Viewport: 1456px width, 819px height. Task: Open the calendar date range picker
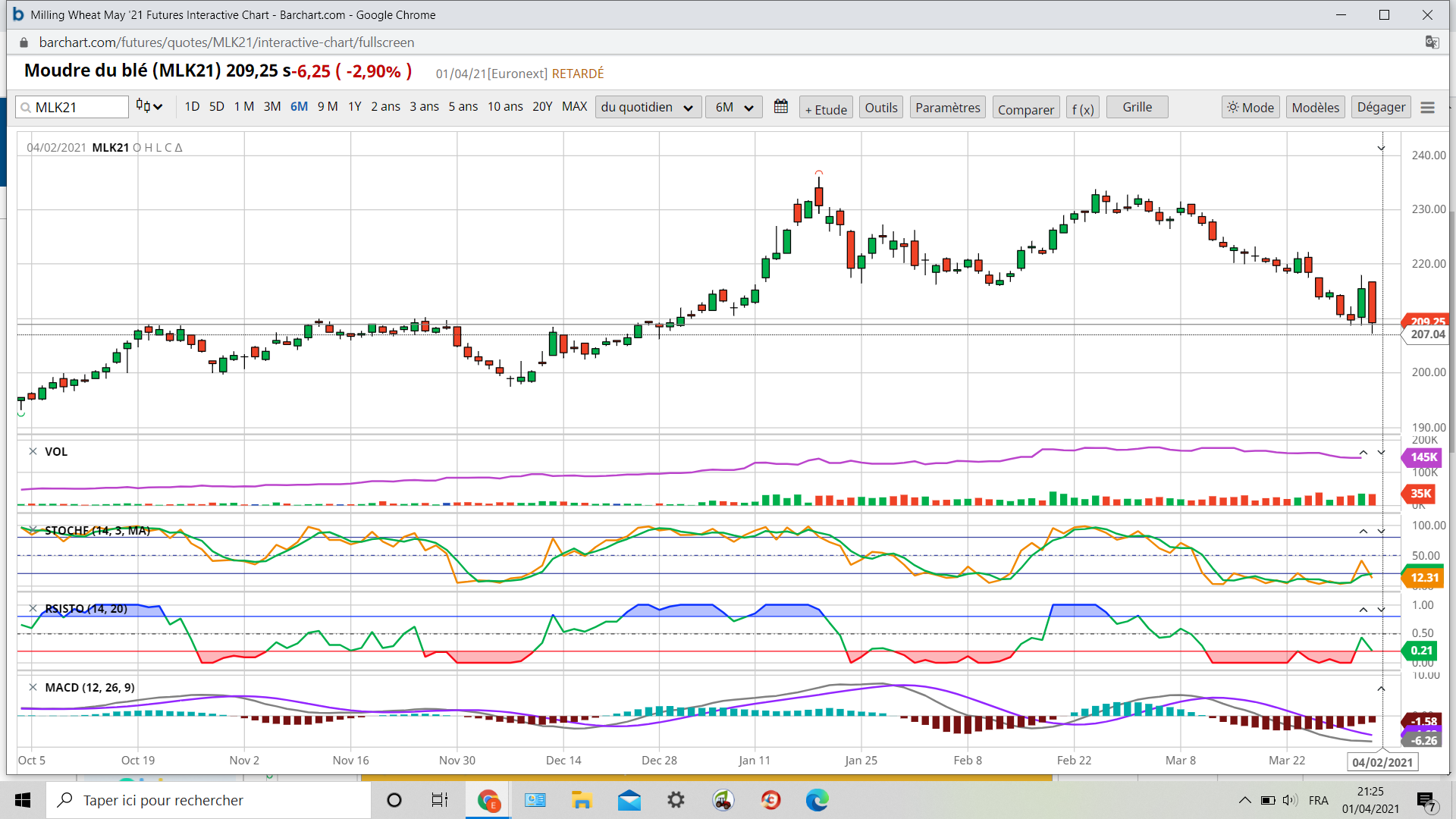coord(780,107)
